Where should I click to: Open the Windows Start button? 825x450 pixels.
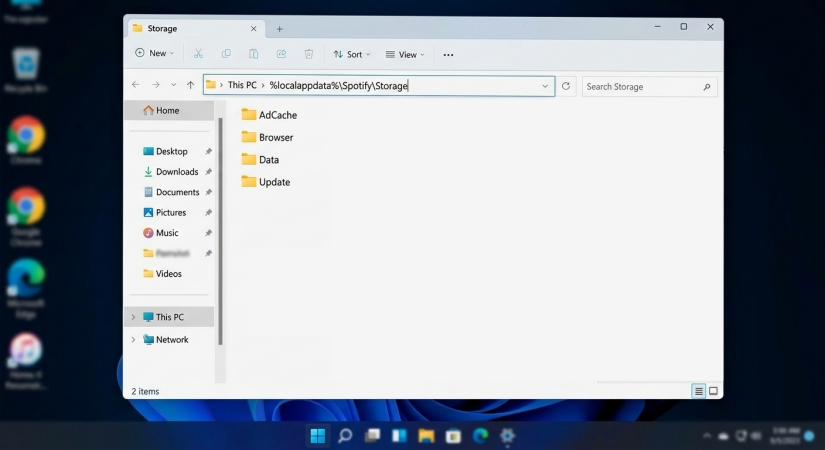tap(318, 436)
